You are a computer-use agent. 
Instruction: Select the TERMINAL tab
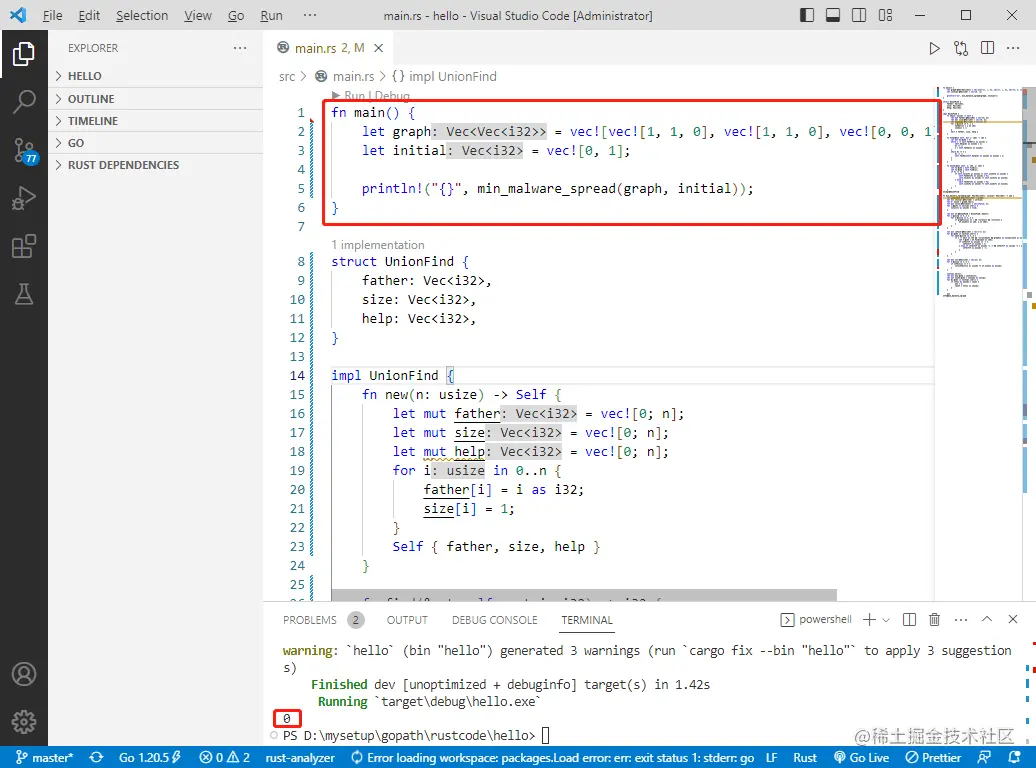[587, 620]
